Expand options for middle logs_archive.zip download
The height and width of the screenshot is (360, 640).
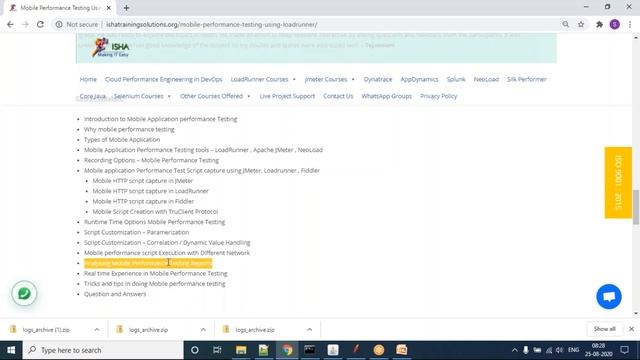pos(203,329)
